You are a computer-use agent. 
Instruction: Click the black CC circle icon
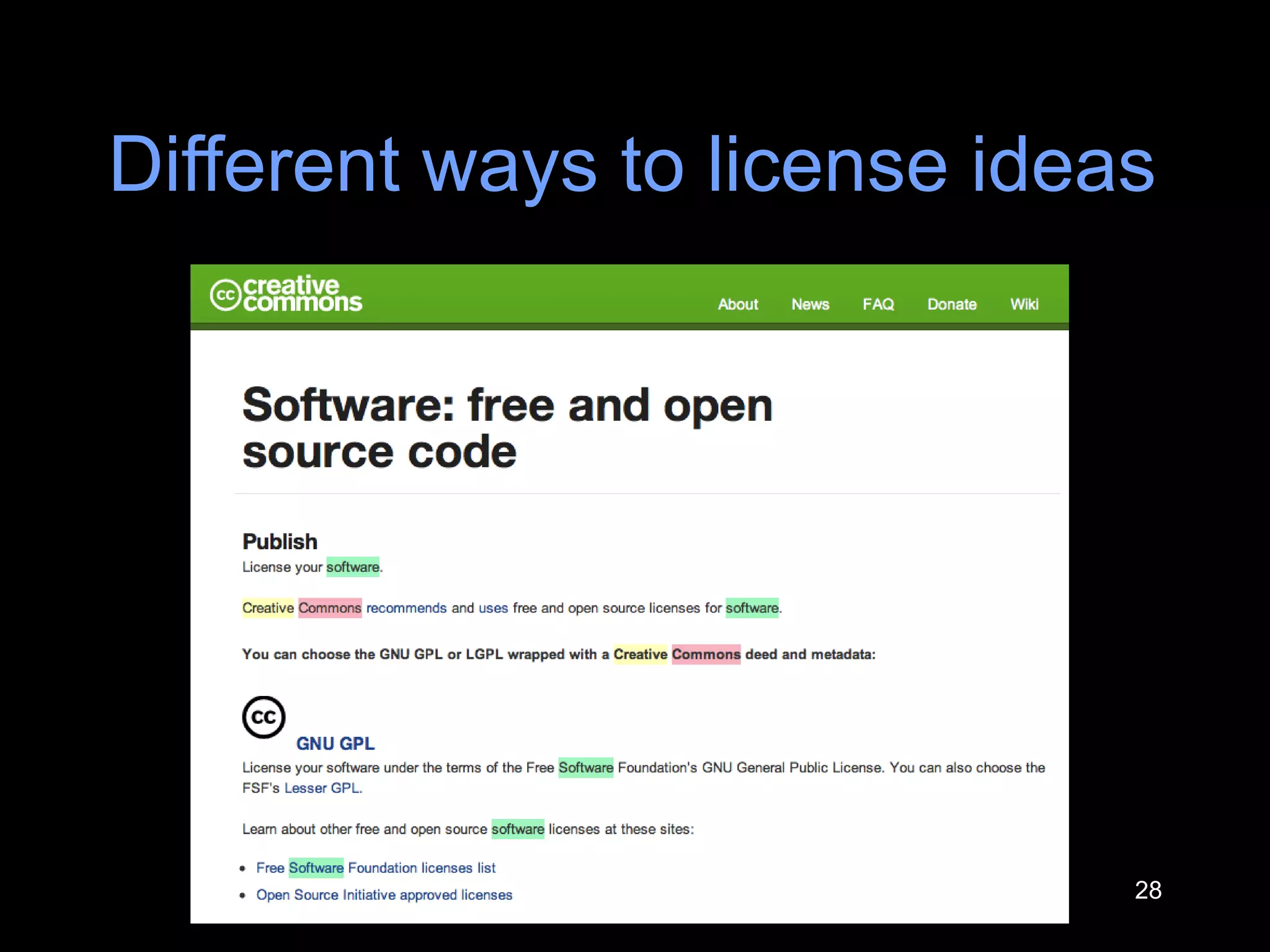[x=264, y=717]
